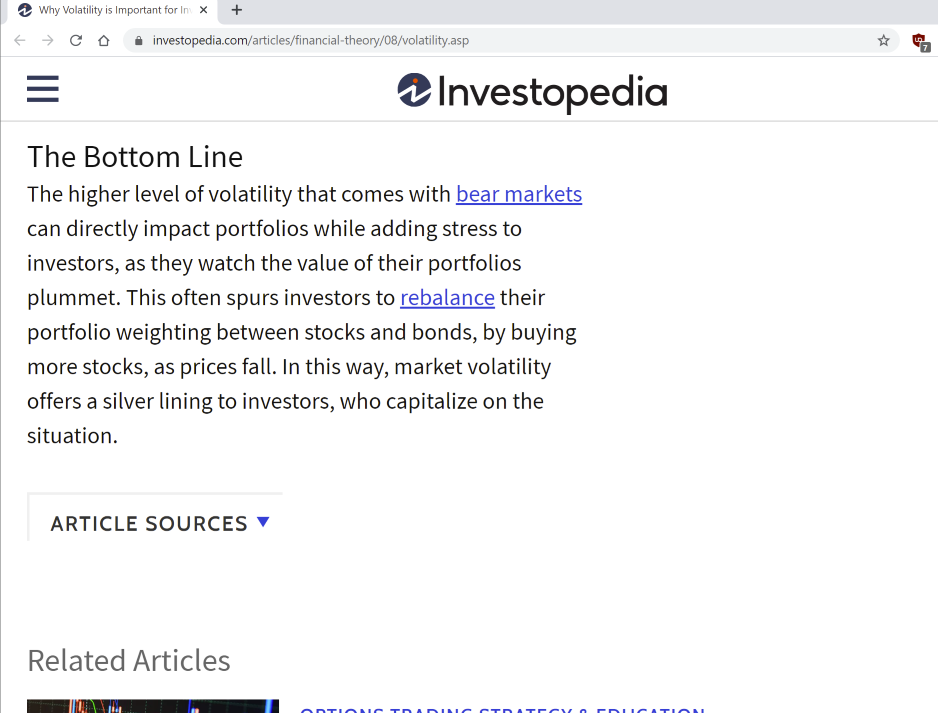Click the browser forward arrow
This screenshot has width=938, height=713.
pyautogui.click(x=48, y=41)
